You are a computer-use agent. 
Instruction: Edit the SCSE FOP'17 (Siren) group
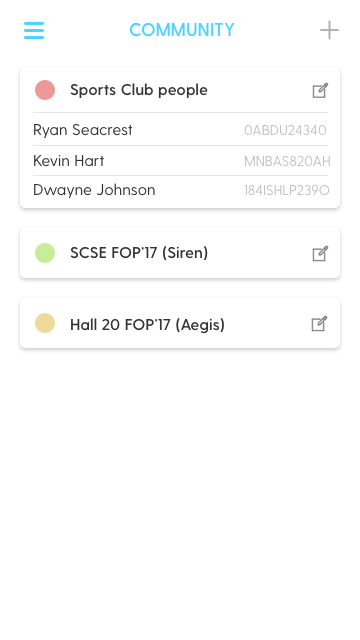pyautogui.click(x=320, y=253)
